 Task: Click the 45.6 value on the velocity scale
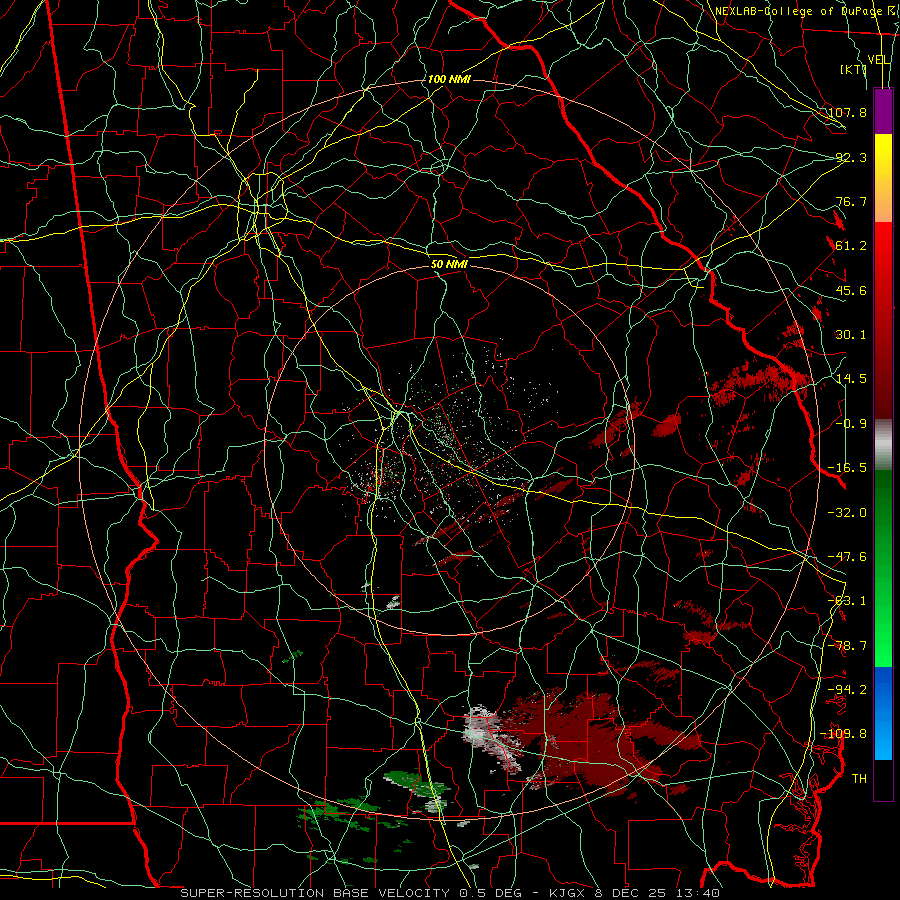coord(851,290)
